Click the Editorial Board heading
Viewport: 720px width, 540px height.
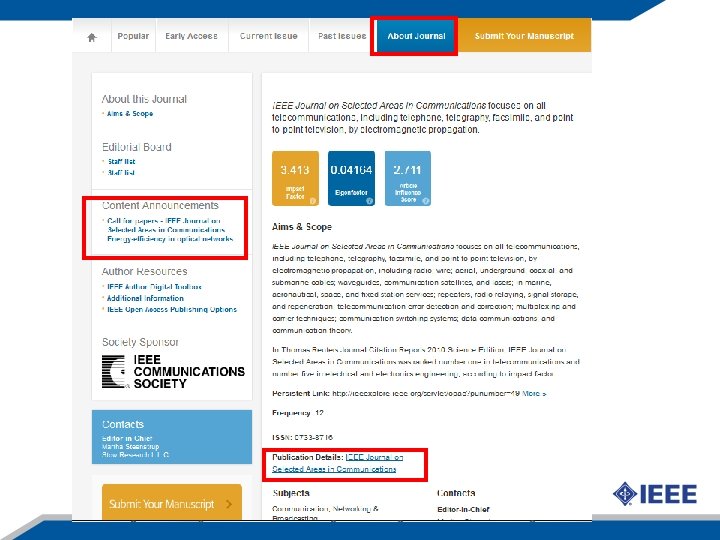coord(137,147)
